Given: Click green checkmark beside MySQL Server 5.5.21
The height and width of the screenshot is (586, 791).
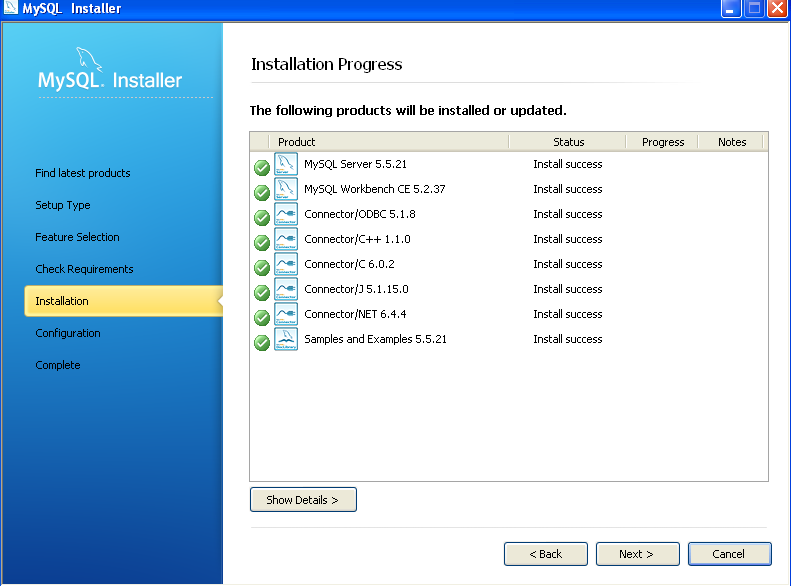Looking at the screenshot, I should pyautogui.click(x=262, y=167).
